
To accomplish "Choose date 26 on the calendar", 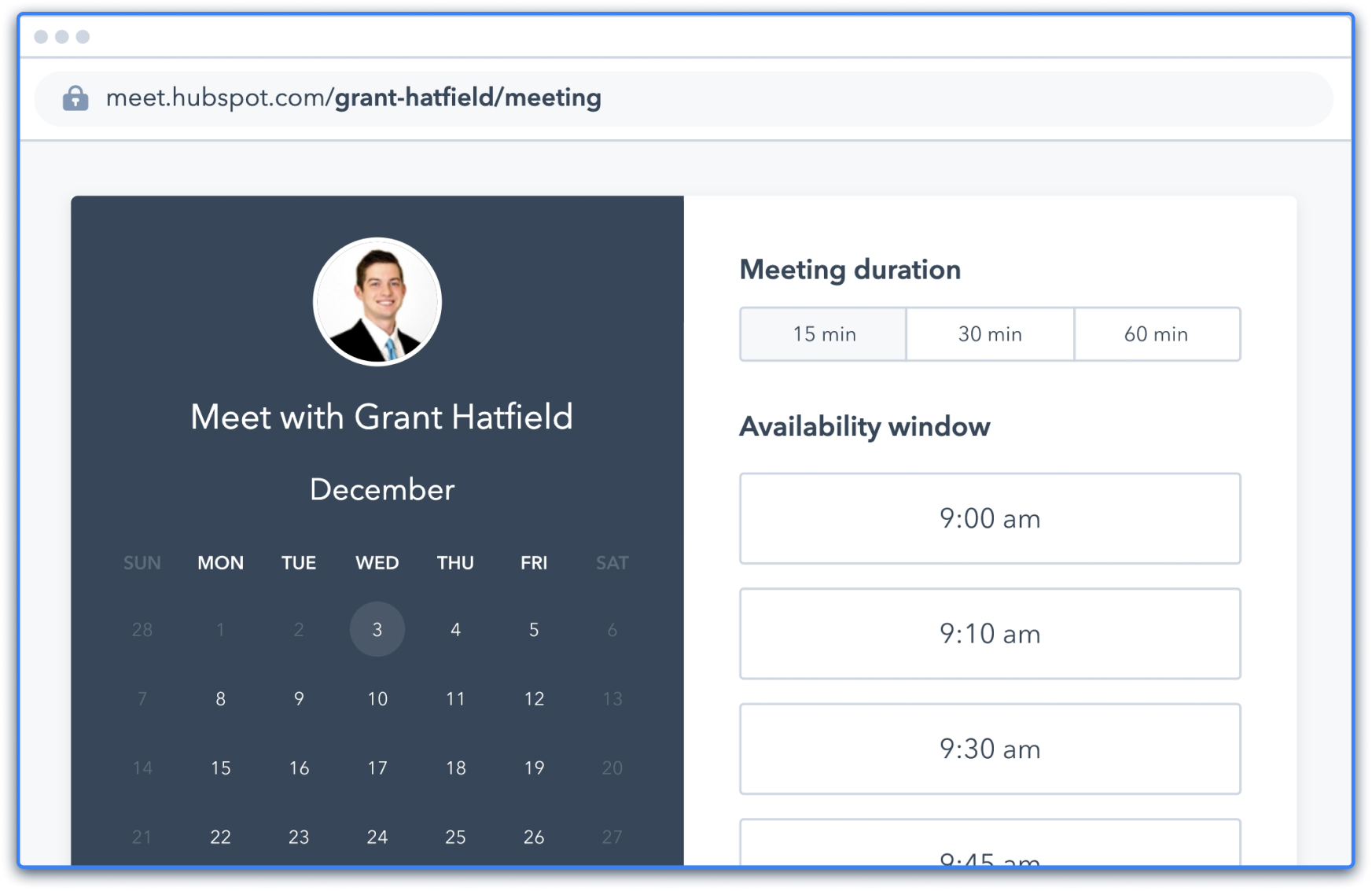I will click(x=534, y=837).
